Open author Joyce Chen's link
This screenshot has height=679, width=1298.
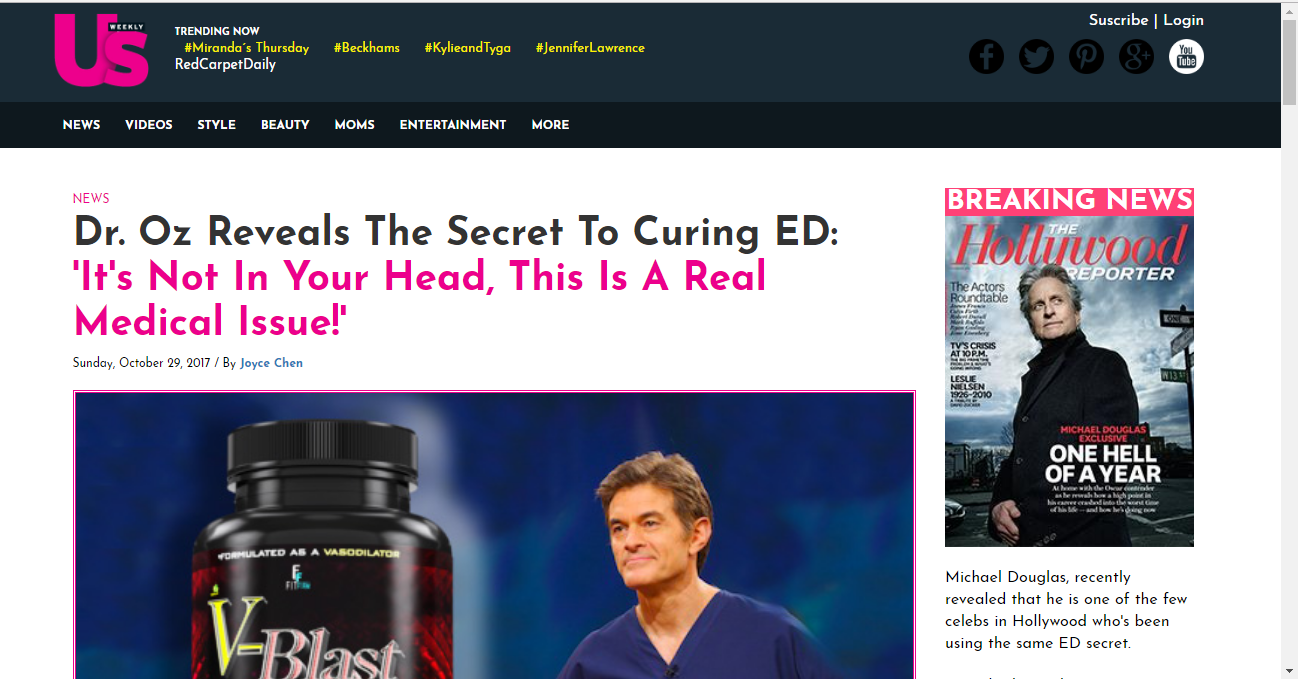(271, 363)
